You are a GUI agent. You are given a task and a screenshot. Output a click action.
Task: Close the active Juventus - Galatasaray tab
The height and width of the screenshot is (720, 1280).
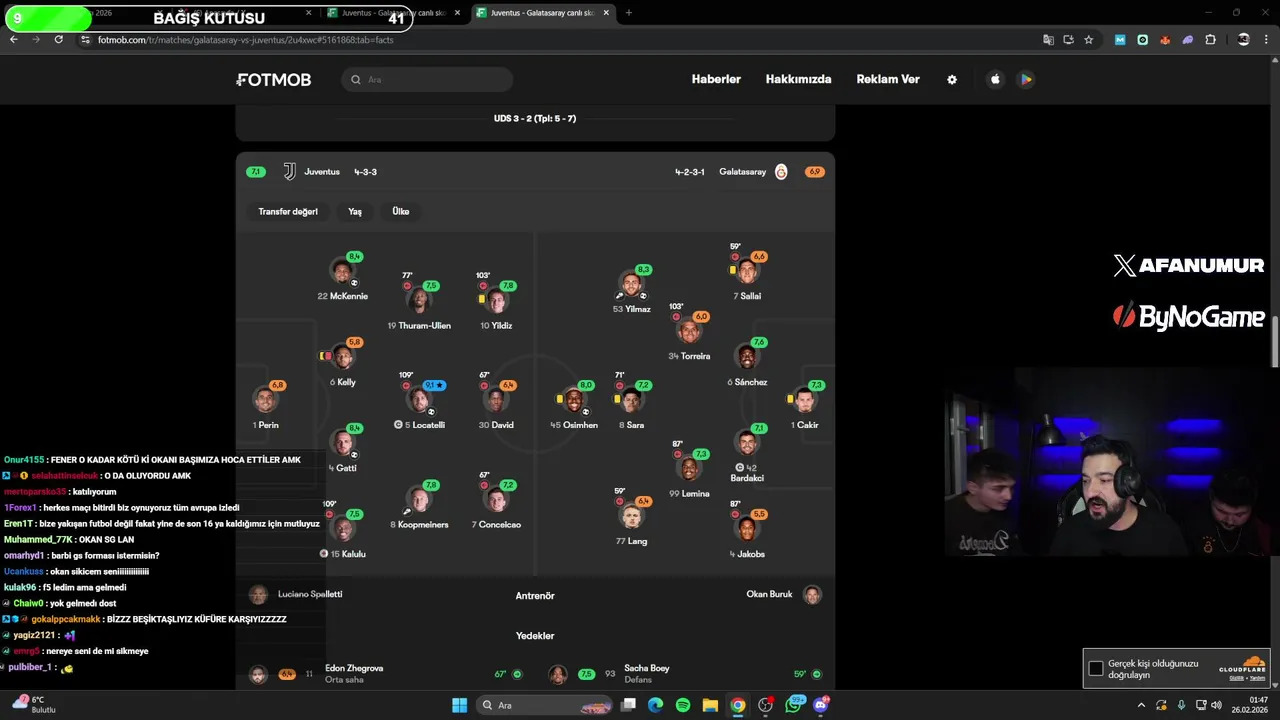pyautogui.click(x=606, y=13)
